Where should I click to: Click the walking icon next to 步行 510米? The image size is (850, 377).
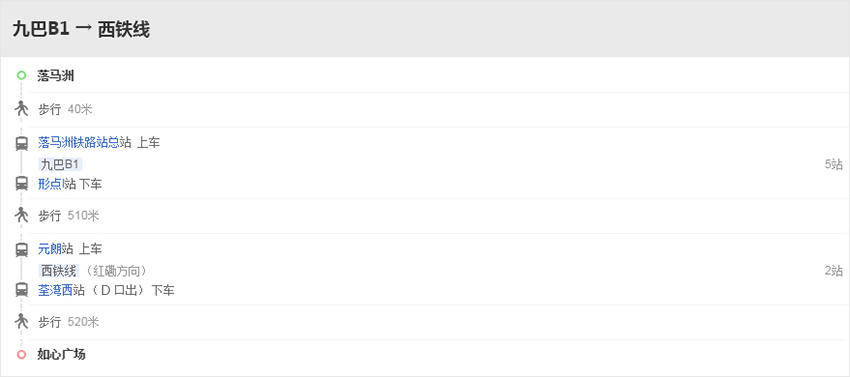coord(22,215)
